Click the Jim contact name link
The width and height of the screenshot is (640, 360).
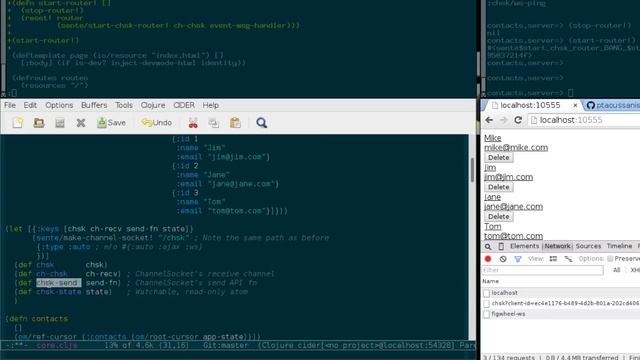pos(490,167)
